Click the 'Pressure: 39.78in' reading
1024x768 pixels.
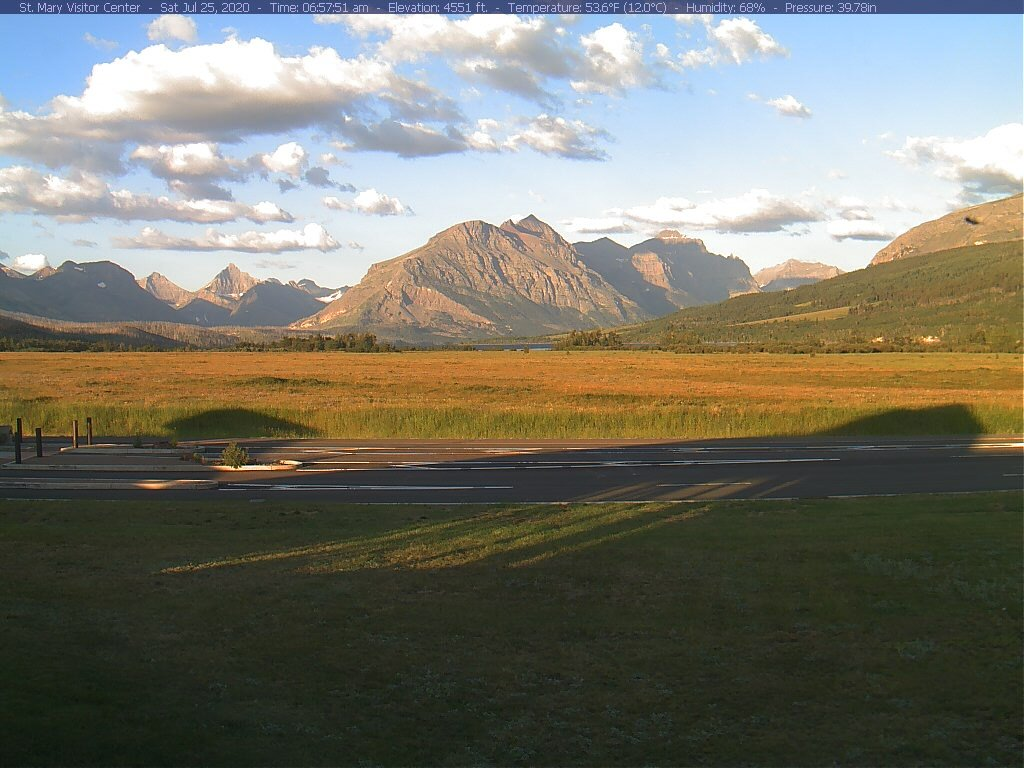tap(830, 8)
